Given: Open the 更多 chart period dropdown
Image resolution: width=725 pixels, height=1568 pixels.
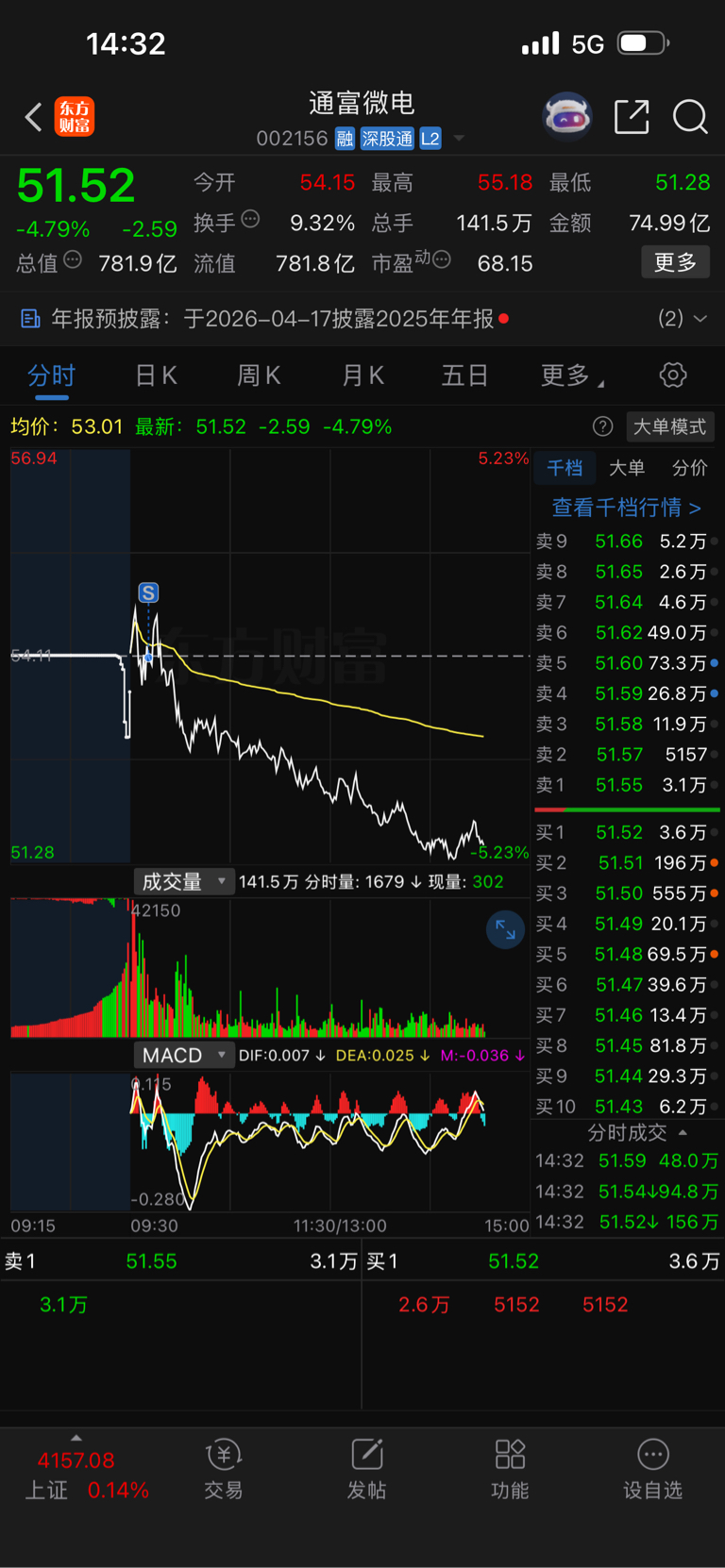Looking at the screenshot, I should 572,375.
